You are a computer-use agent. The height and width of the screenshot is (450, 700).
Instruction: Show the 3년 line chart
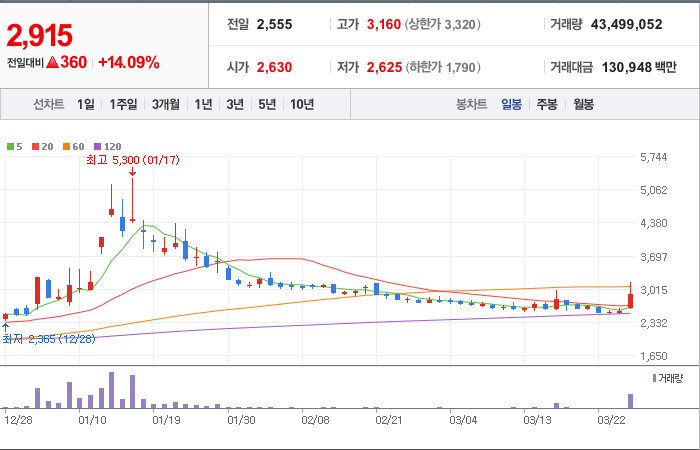(235, 104)
